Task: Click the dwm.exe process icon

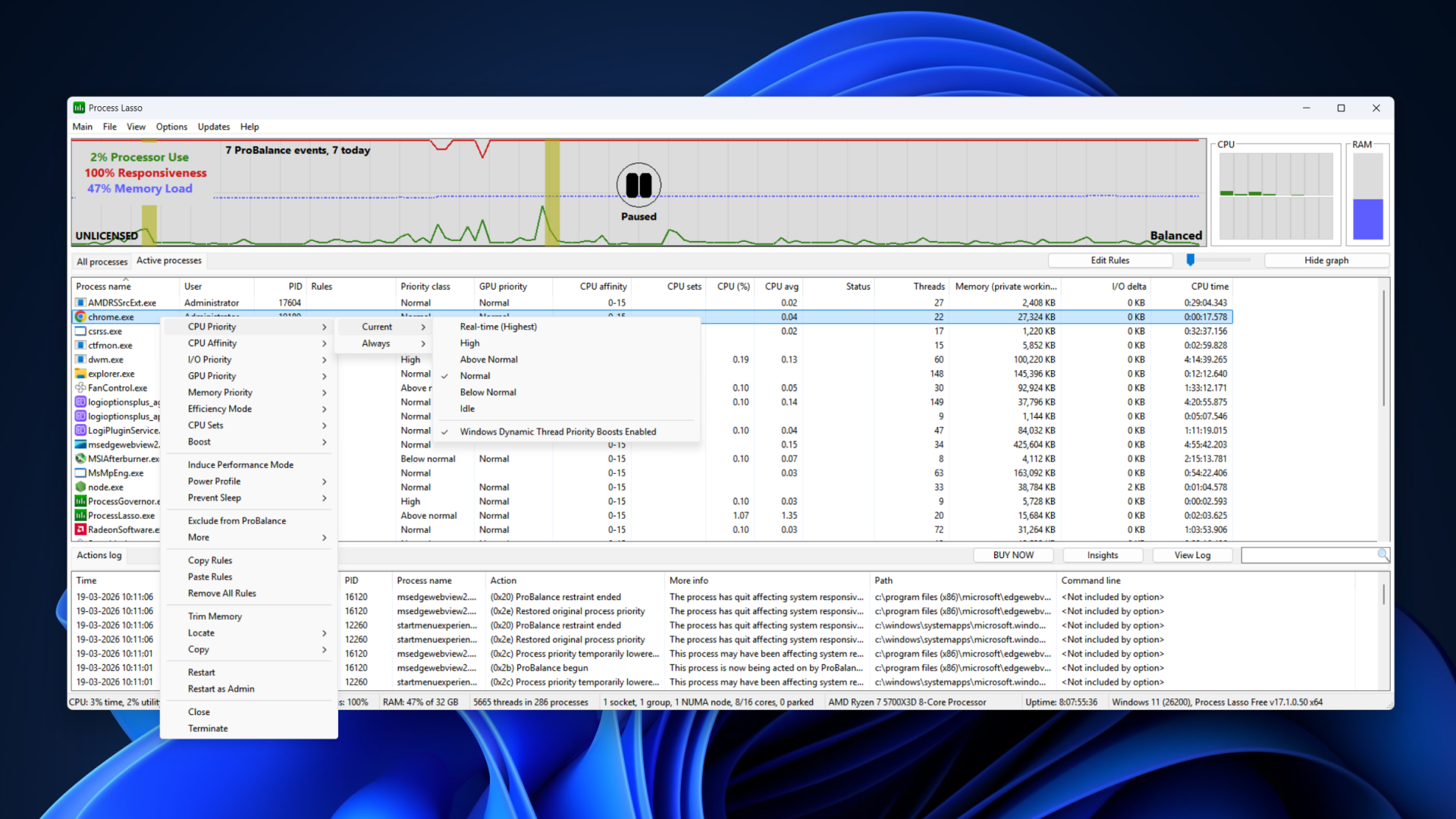Action: pyautogui.click(x=80, y=359)
